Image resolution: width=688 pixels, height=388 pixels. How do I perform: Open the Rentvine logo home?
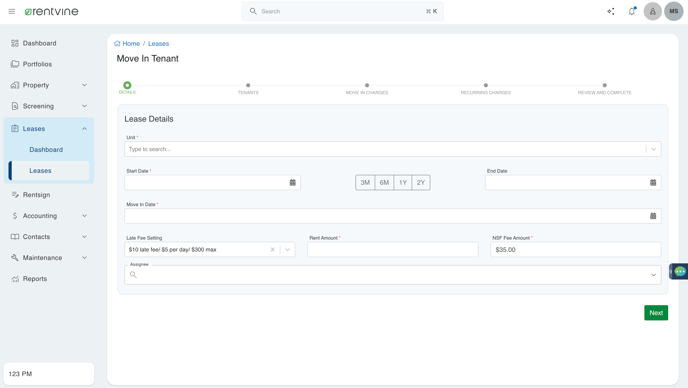[x=51, y=11]
